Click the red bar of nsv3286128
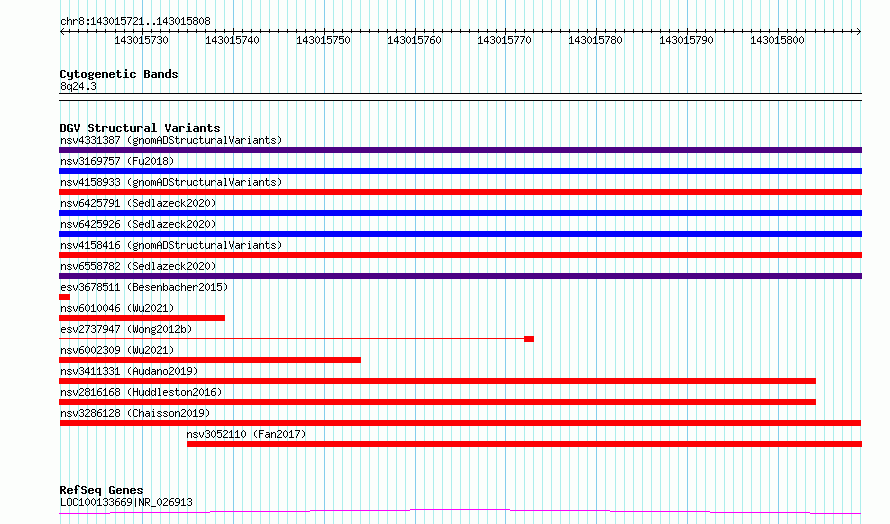Screen dimensions: 890x524 (460, 423)
